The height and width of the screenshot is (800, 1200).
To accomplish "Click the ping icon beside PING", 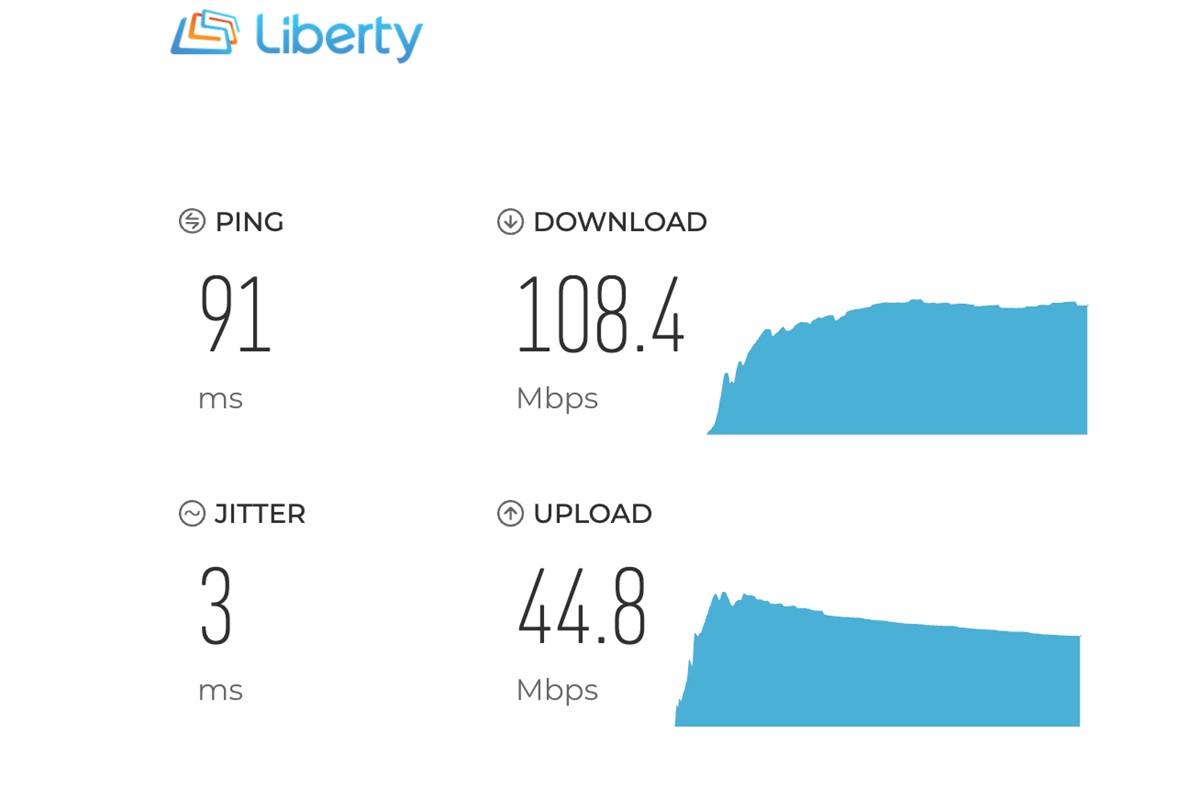I will [192, 221].
